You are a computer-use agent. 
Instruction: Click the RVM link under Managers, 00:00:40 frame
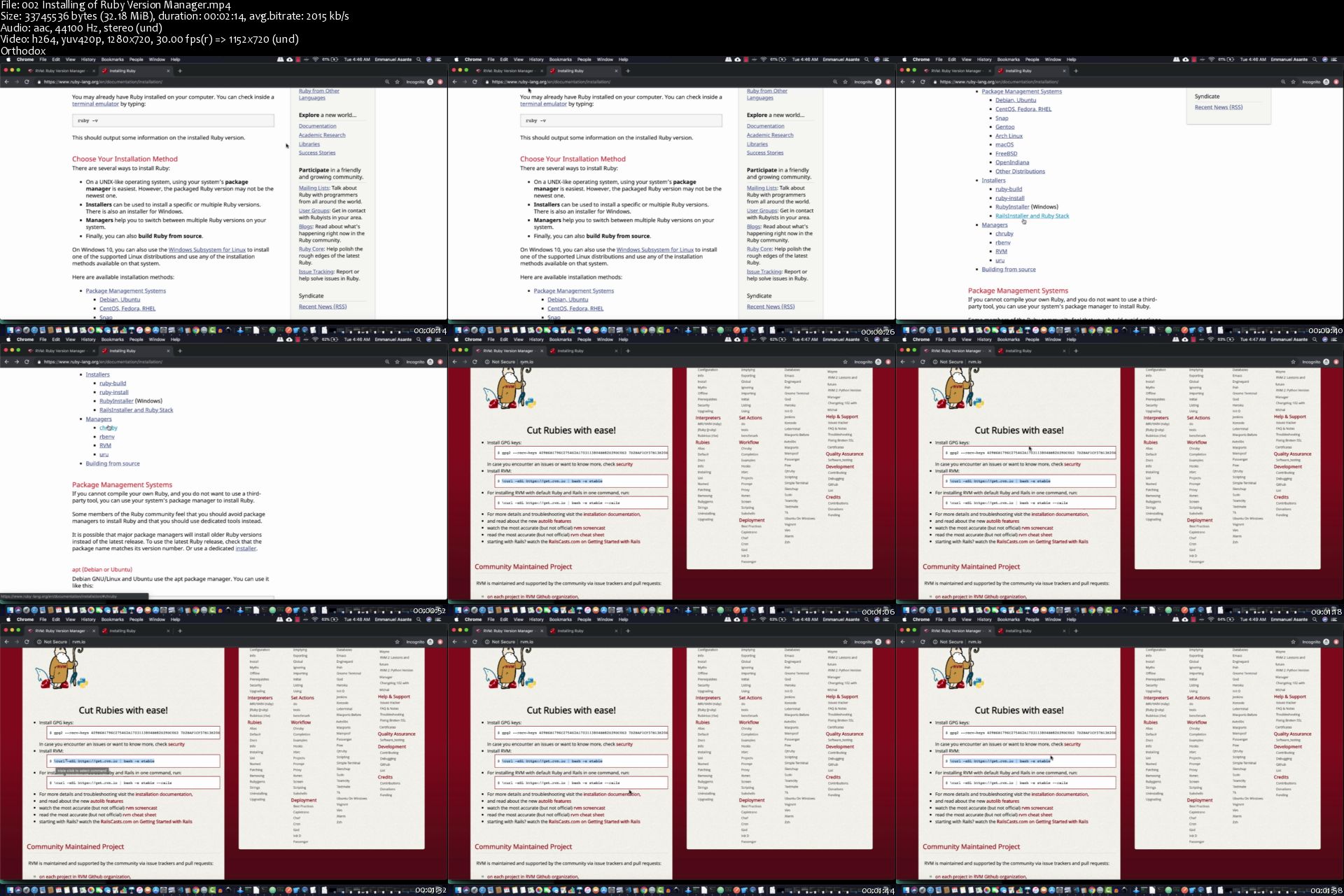1001,251
